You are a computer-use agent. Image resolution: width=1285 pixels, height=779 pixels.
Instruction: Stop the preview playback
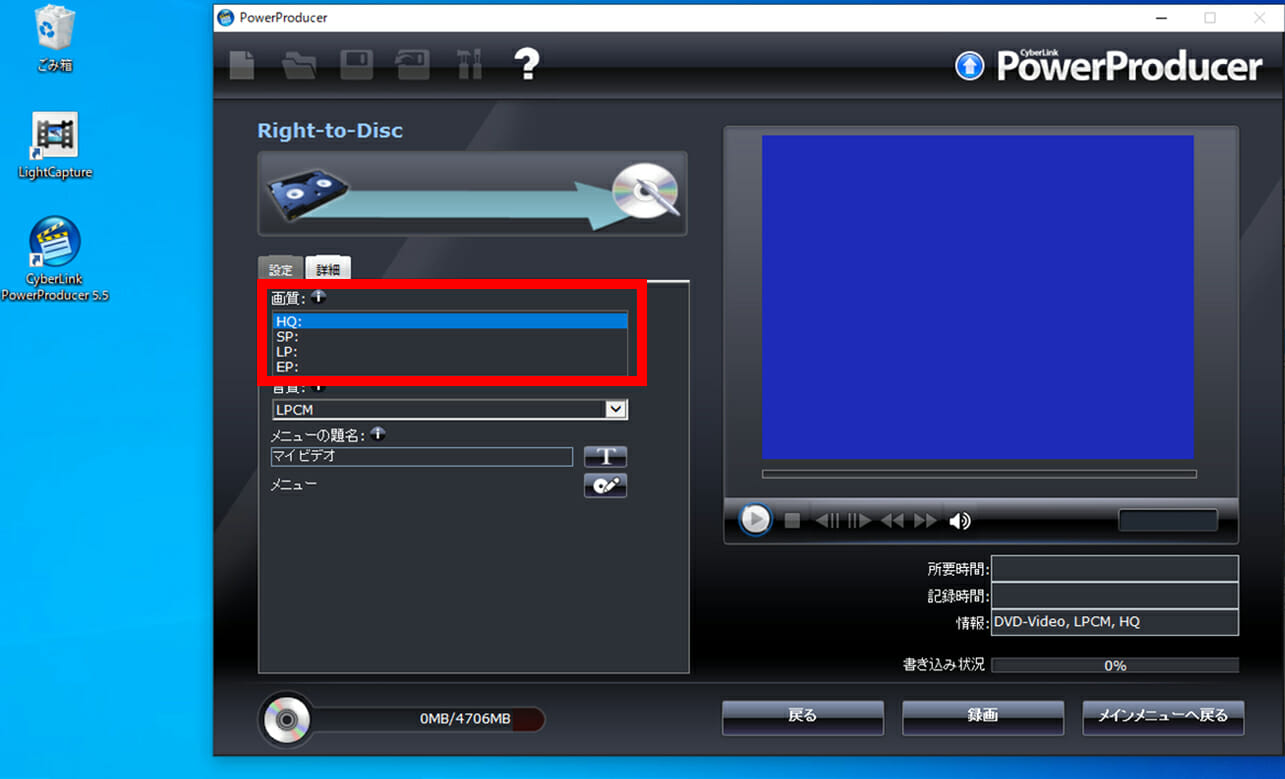792,520
